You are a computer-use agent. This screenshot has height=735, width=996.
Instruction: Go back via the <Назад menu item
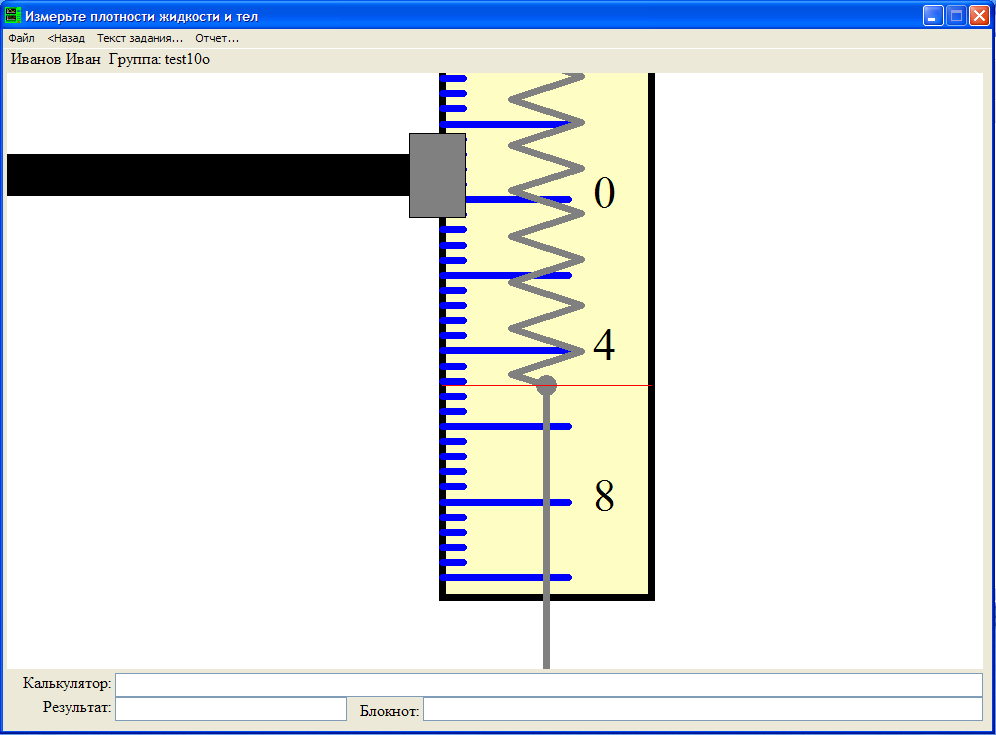66,38
